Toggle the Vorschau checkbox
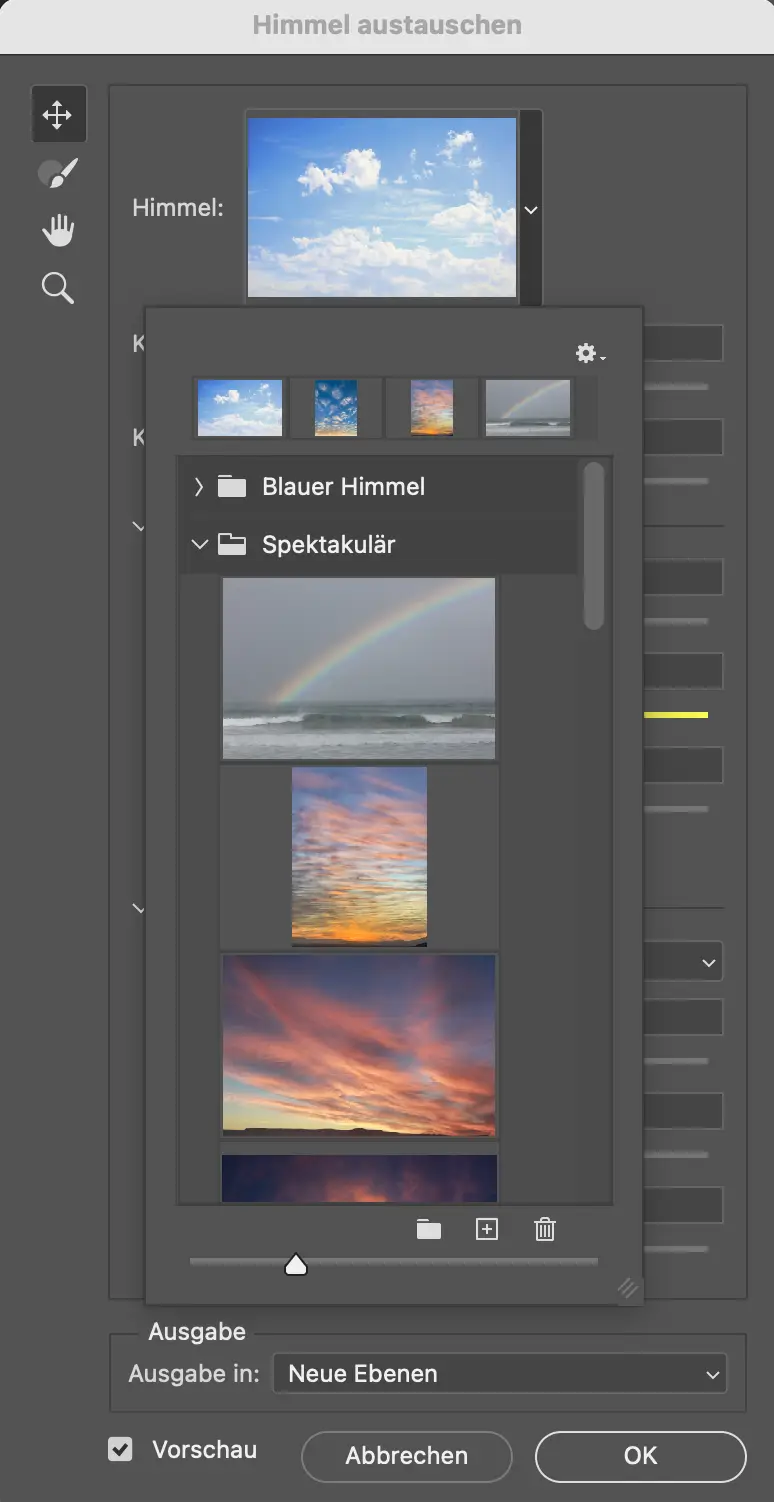 click(x=120, y=1449)
